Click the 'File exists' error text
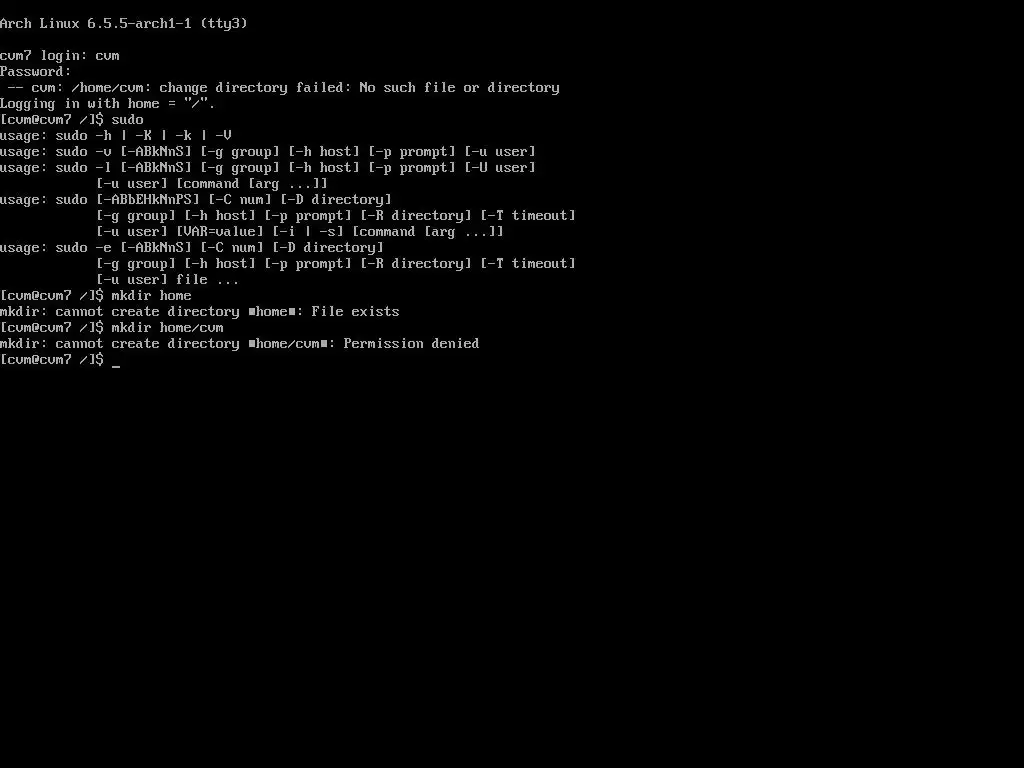This screenshot has height=768, width=1024. (x=355, y=312)
